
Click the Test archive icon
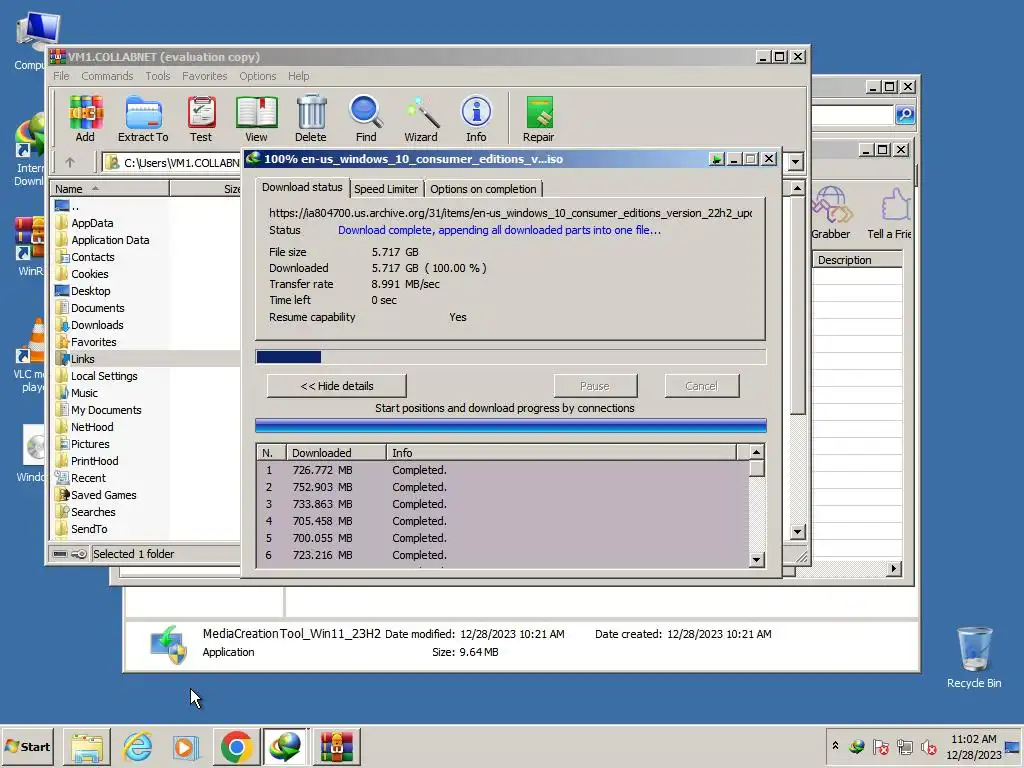click(x=201, y=118)
